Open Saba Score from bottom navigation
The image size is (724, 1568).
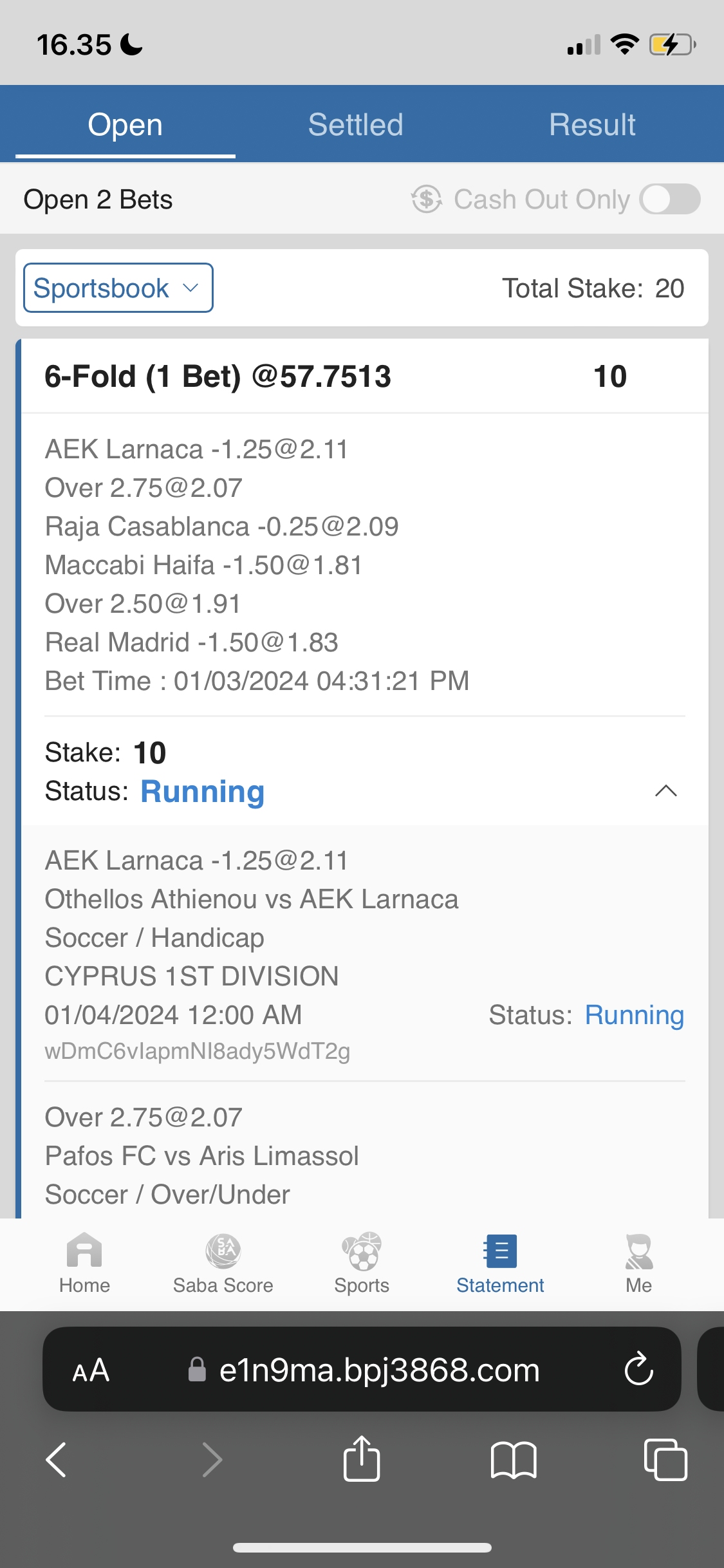click(x=223, y=1252)
